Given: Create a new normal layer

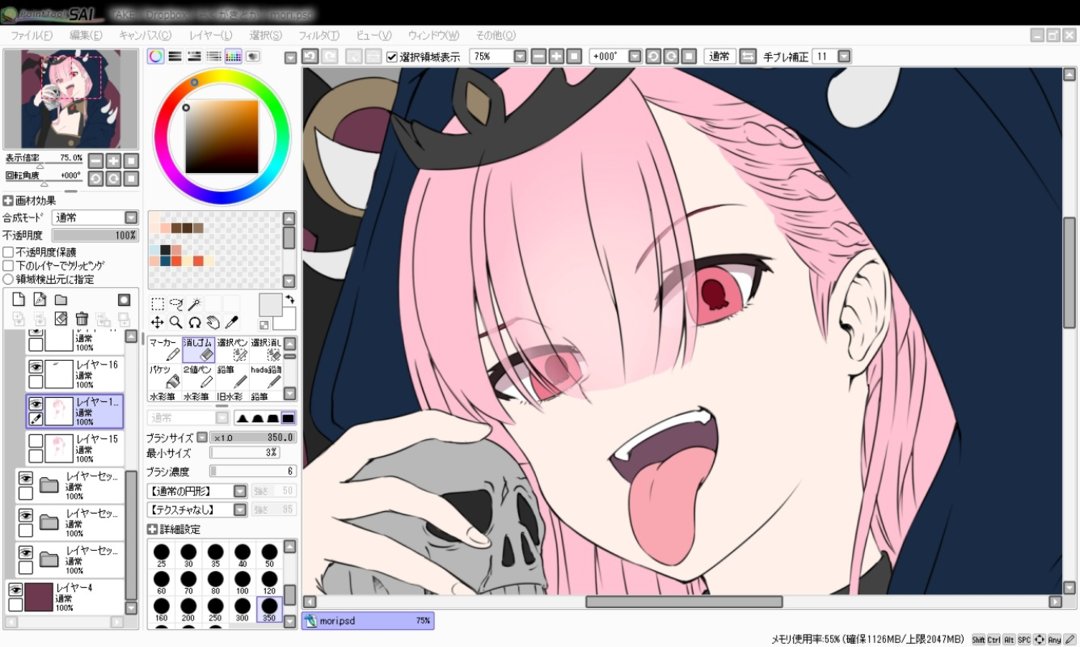Looking at the screenshot, I should [19, 300].
